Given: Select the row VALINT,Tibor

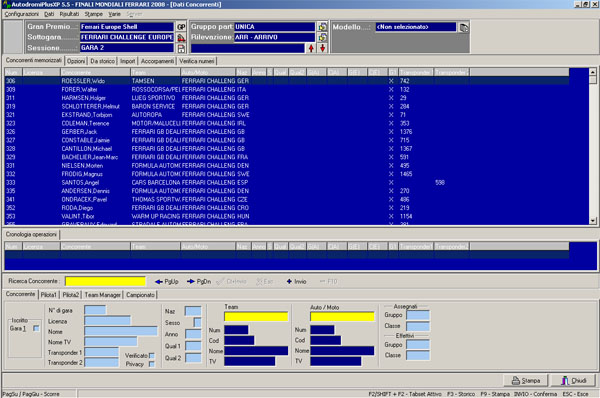Looking at the screenshot, I should (287, 216).
